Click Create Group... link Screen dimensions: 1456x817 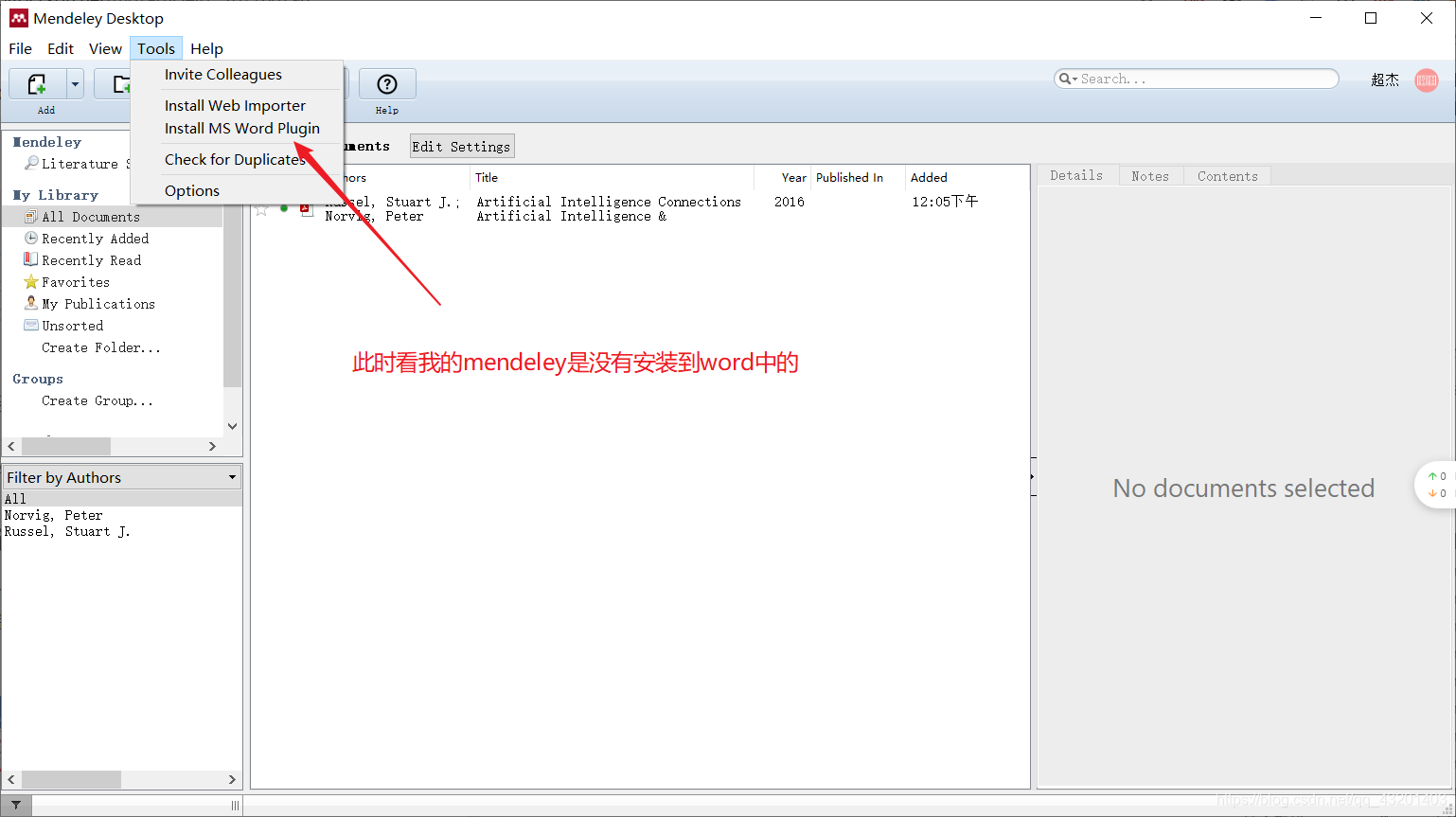click(98, 400)
